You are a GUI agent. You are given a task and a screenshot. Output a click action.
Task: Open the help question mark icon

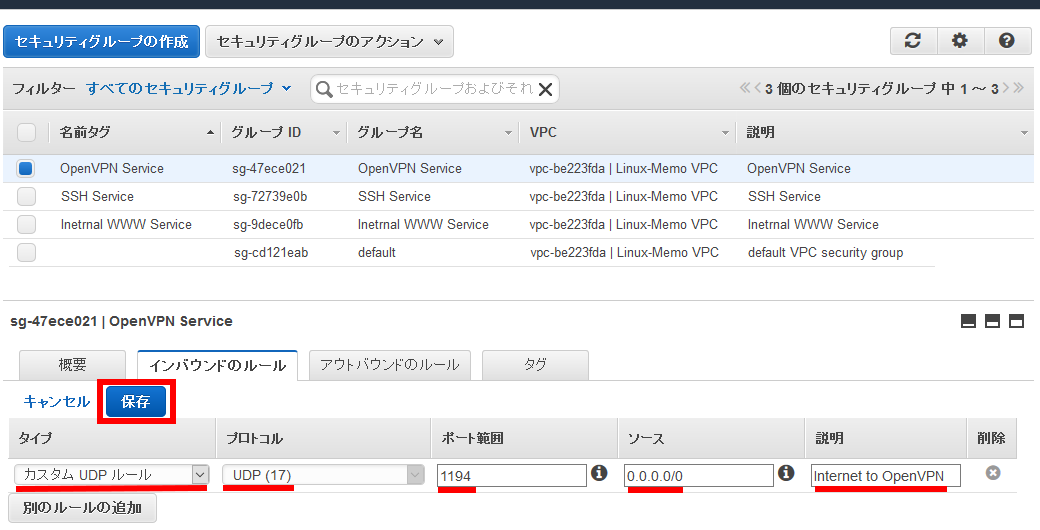click(x=1007, y=41)
